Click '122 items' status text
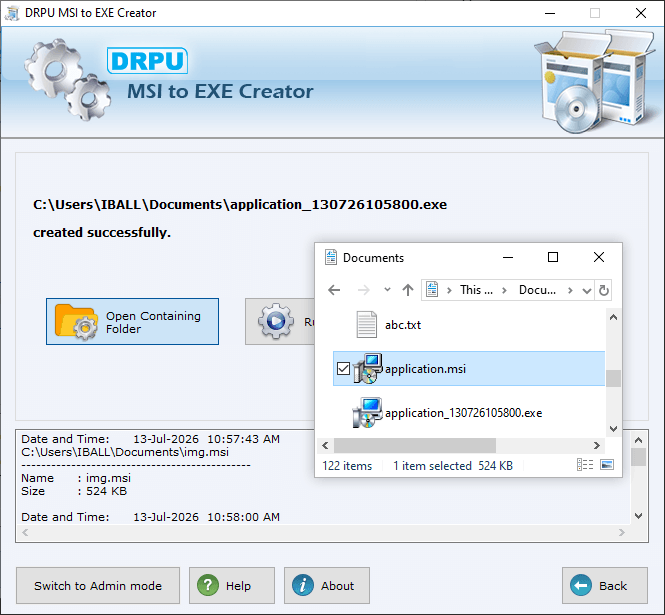This screenshot has width=665, height=615. (x=347, y=466)
